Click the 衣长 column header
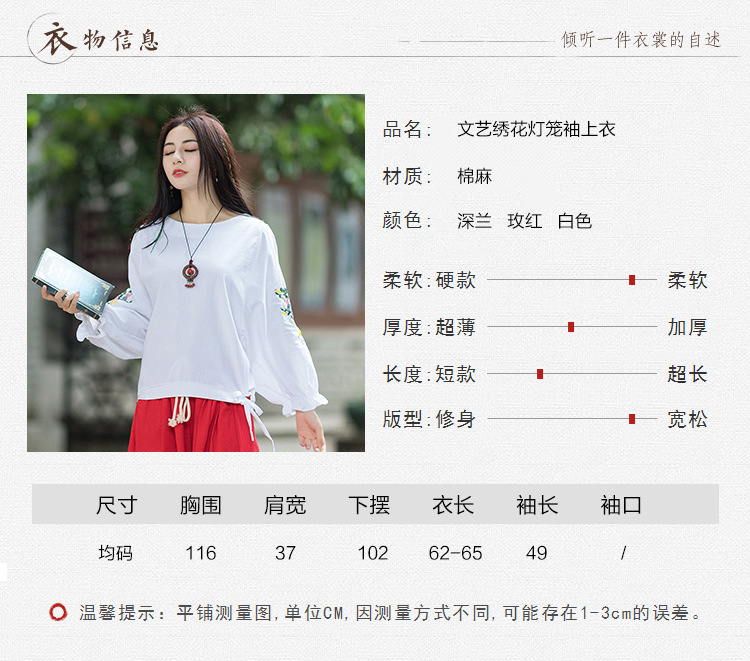750x661 pixels. click(x=453, y=505)
